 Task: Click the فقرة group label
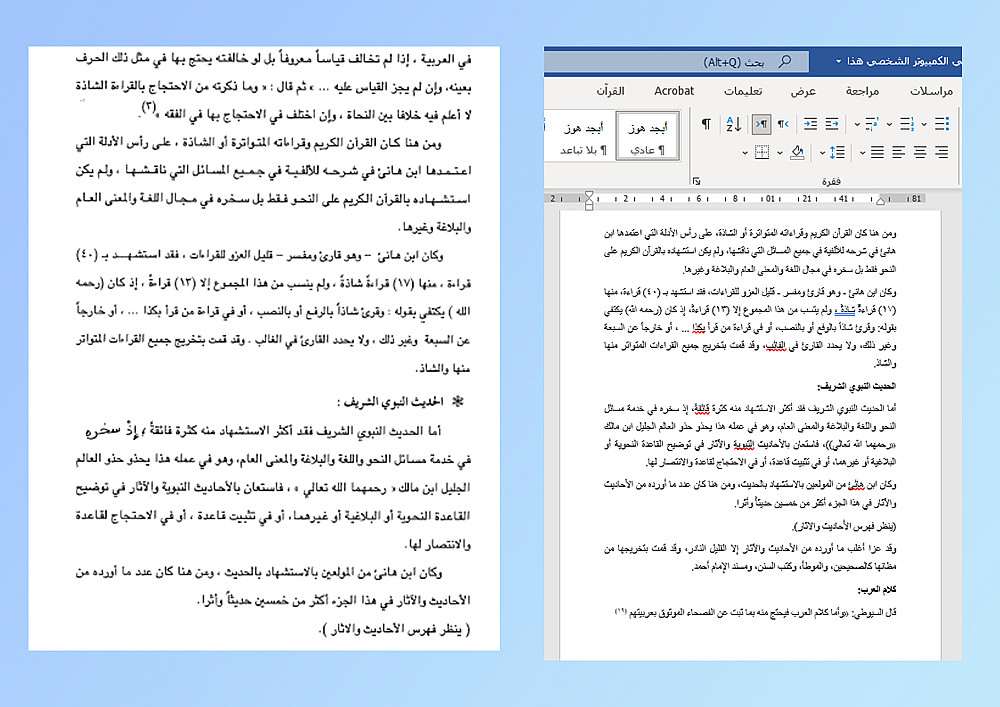pos(831,181)
